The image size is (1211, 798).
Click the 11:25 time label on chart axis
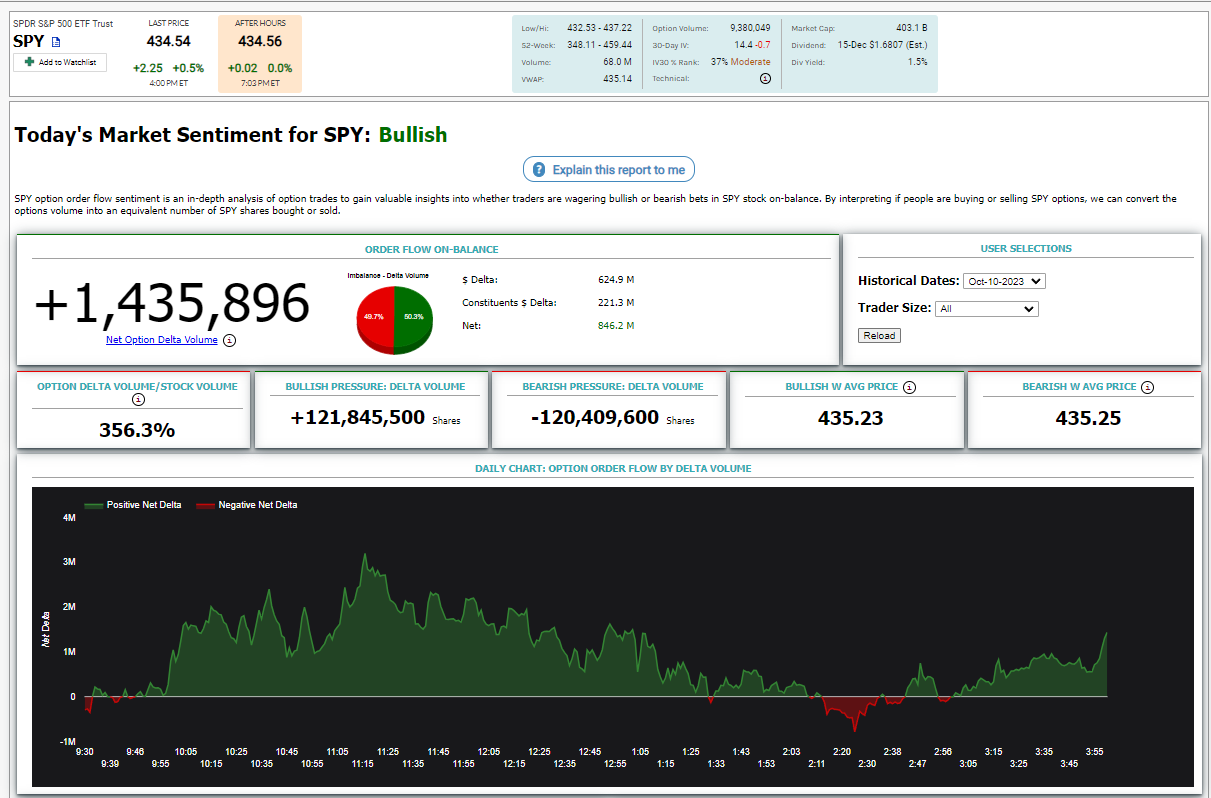[x=388, y=751]
